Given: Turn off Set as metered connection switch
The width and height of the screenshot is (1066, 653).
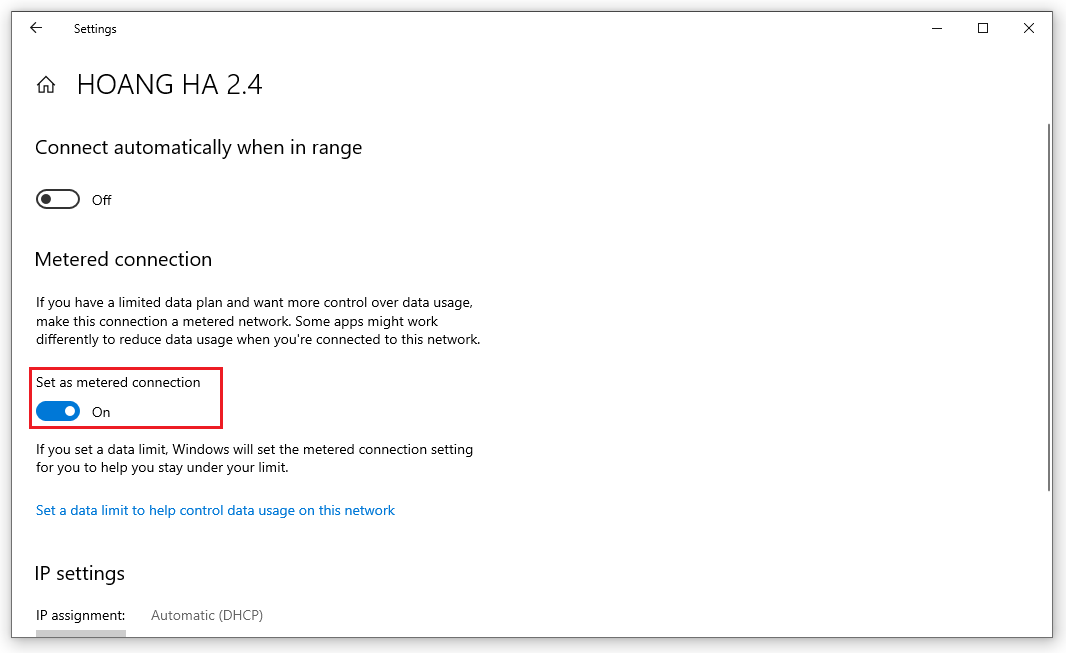Looking at the screenshot, I should 58,411.
